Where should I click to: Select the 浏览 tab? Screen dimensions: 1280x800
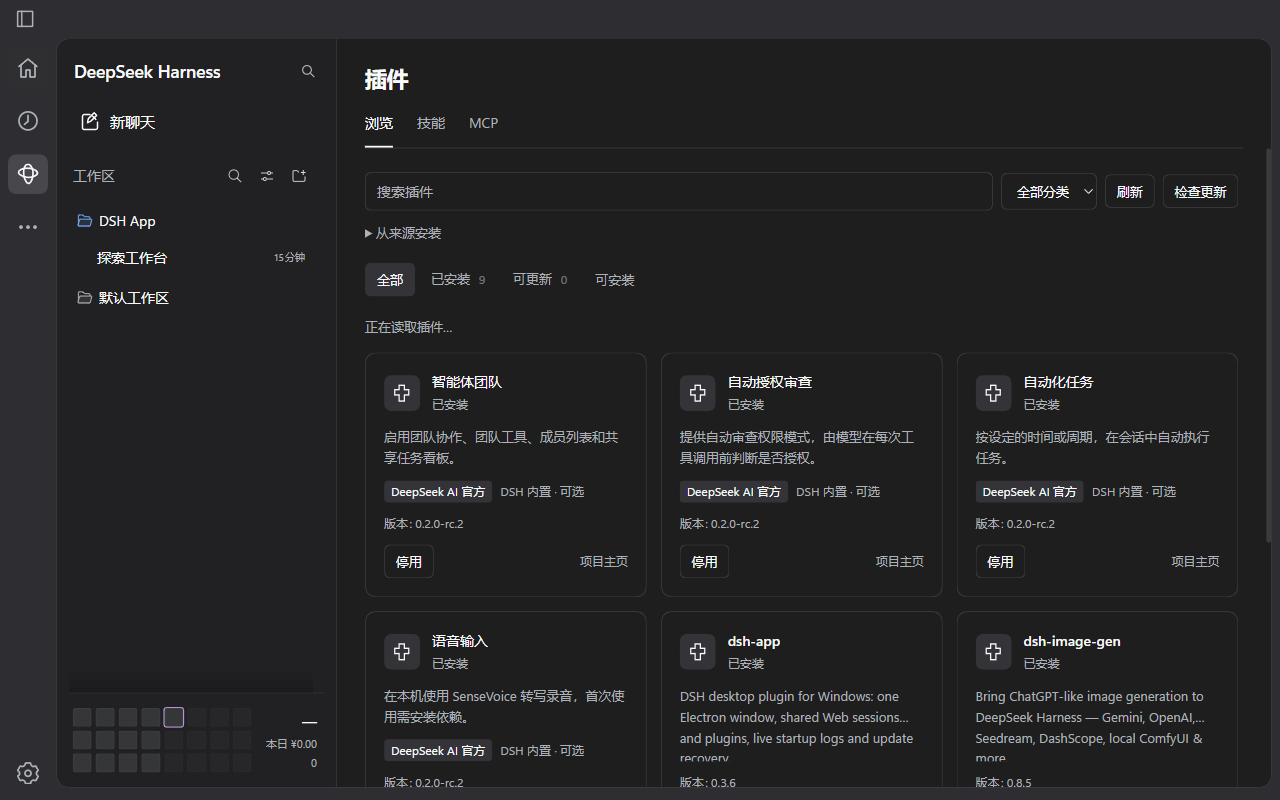click(379, 123)
